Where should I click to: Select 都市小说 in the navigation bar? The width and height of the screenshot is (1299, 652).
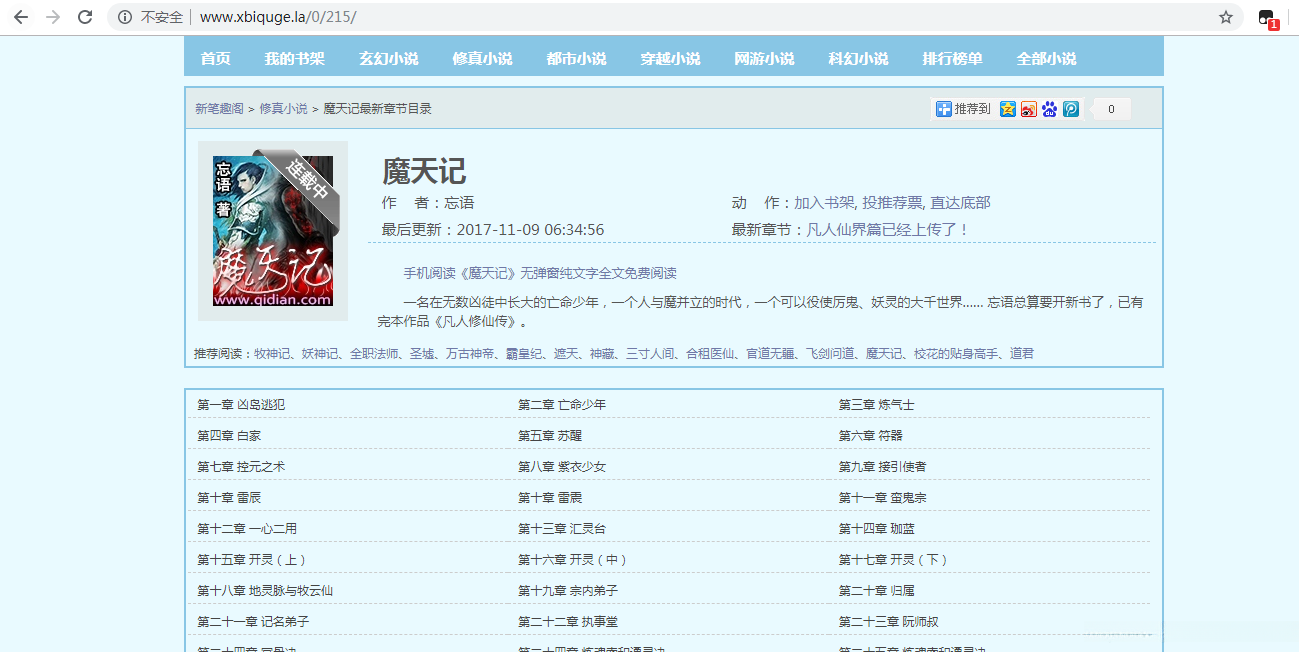coord(577,58)
